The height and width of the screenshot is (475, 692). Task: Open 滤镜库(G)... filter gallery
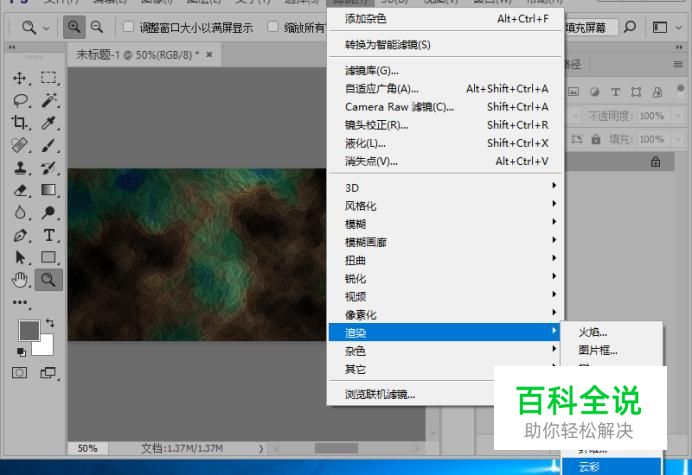[445, 70]
